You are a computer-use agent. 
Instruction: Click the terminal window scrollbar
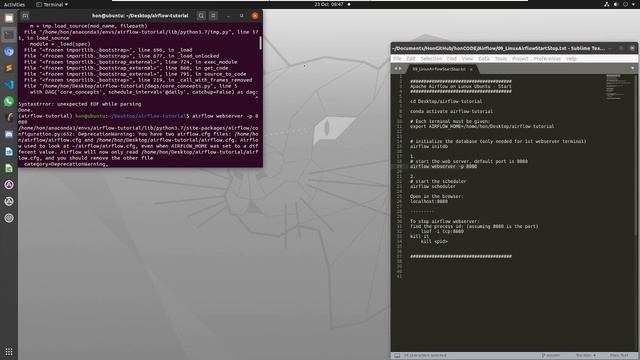coord(260,43)
